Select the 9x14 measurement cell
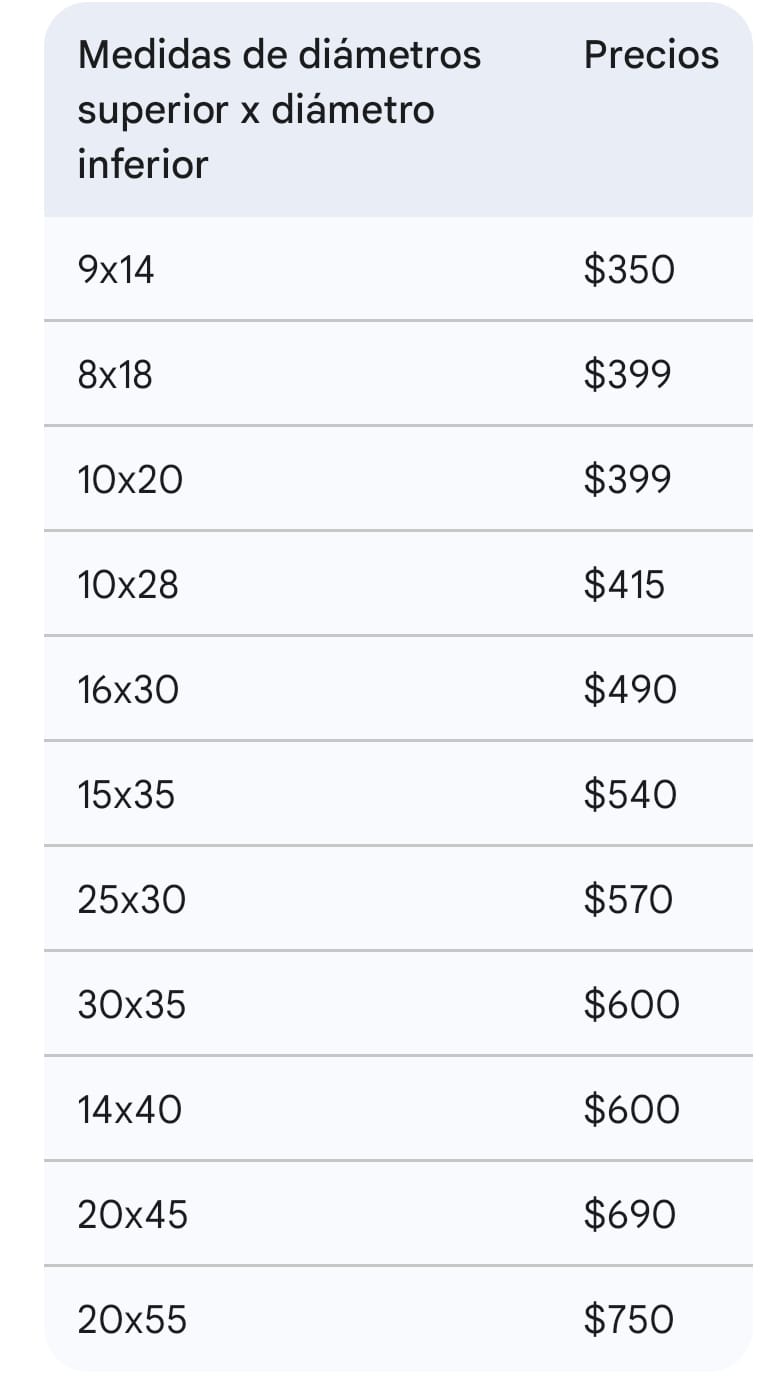The width and height of the screenshot is (780, 1383). point(116,270)
